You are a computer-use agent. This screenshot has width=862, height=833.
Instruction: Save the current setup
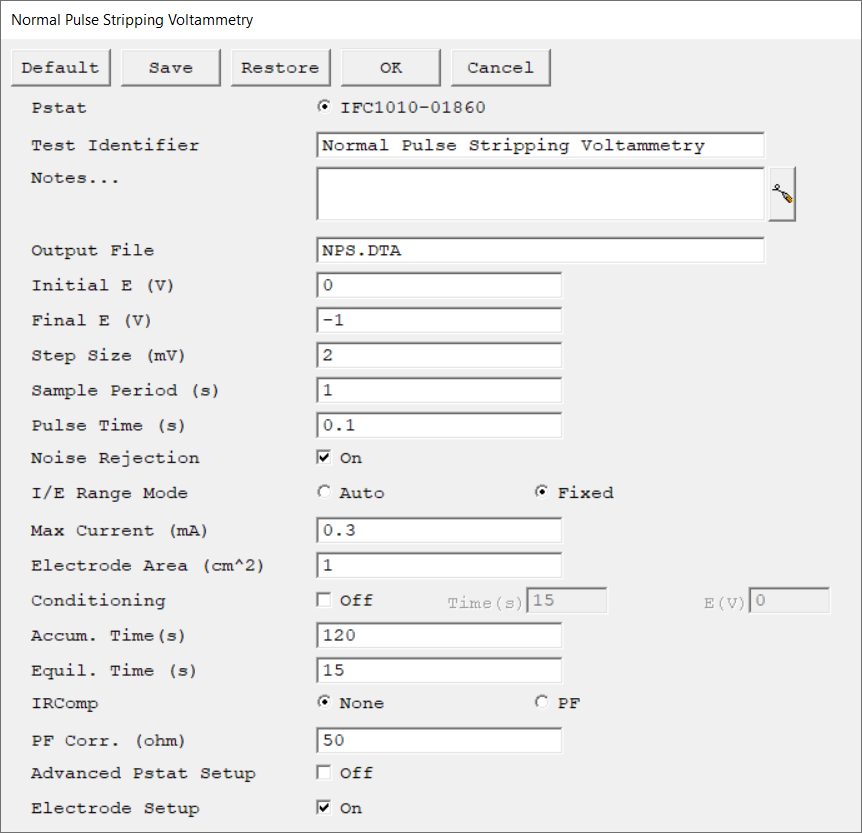pyautogui.click(x=170, y=68)
